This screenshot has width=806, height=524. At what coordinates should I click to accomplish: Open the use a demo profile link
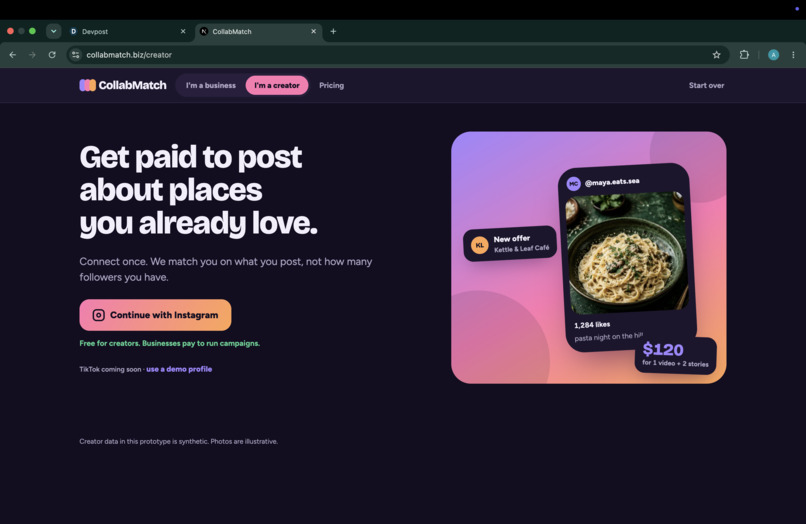tap(179, 369)
